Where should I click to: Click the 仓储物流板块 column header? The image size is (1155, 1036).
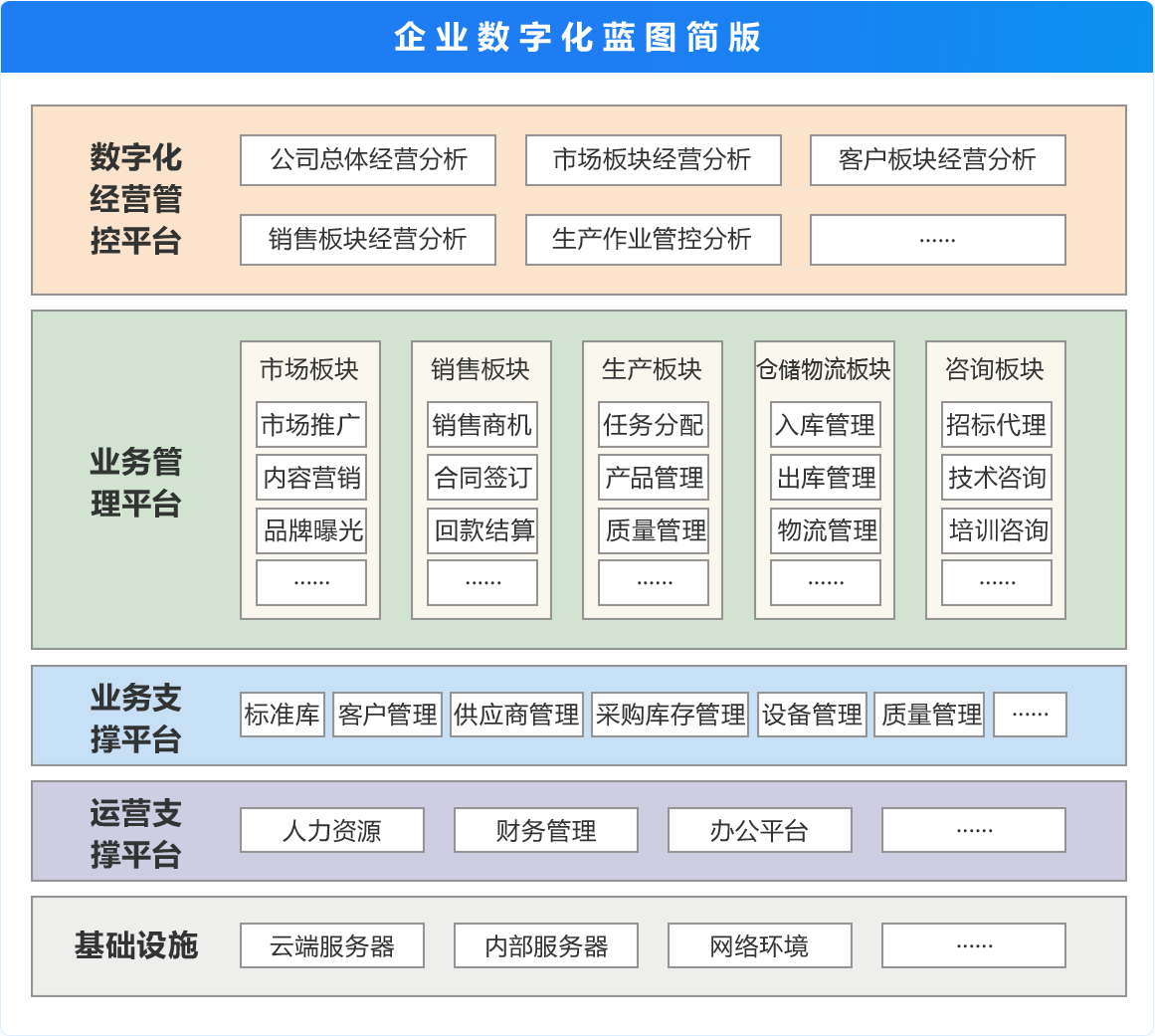click(824, 369)
